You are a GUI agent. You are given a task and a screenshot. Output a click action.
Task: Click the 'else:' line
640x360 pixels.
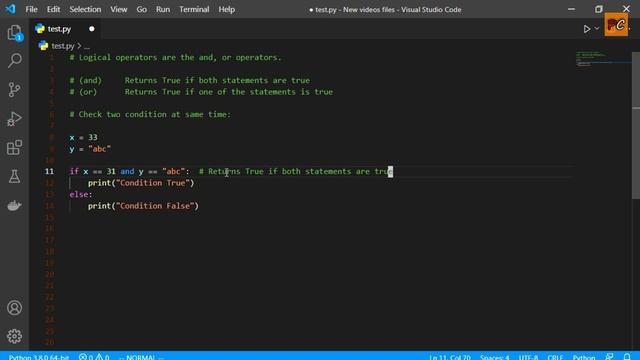click(x=81, y=194)
